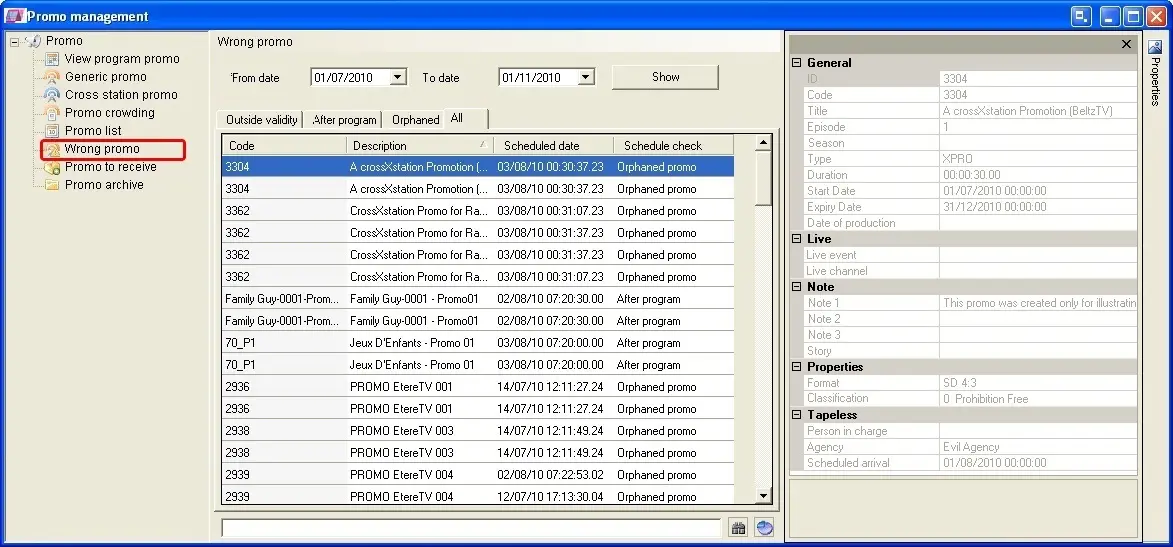Click the Generic promo tree icon
The height and width of the screenshot is (547, 1173).
52,77
